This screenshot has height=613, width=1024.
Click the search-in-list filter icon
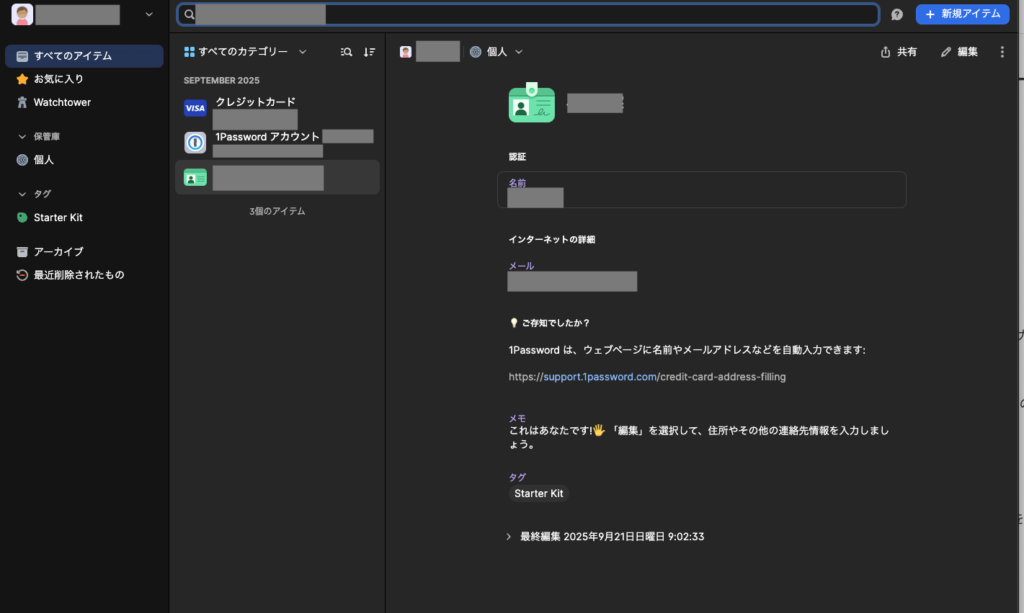[x=346, y=52]
